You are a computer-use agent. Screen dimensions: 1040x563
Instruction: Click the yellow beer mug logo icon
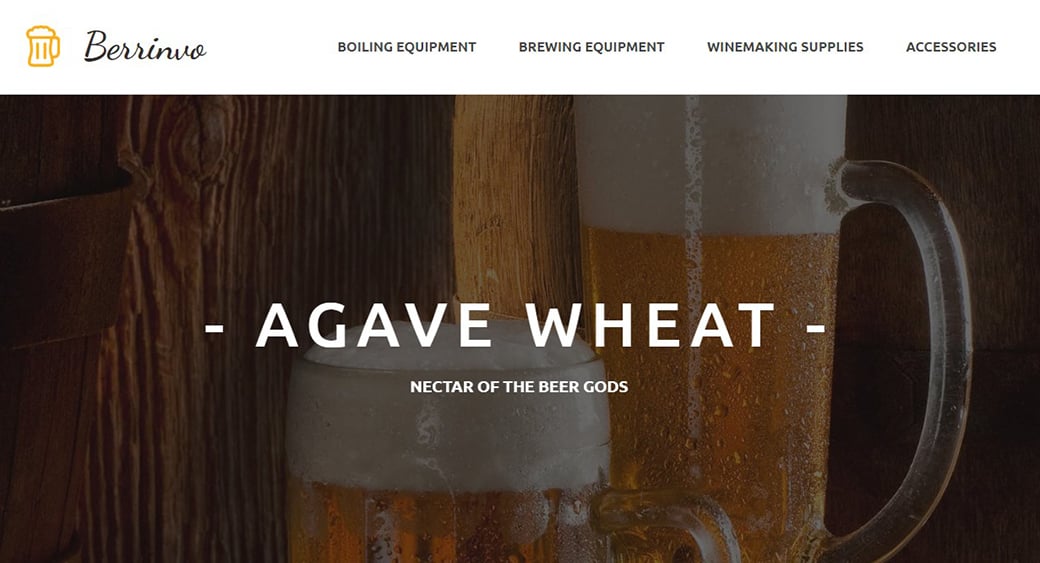tap(43, 46)
